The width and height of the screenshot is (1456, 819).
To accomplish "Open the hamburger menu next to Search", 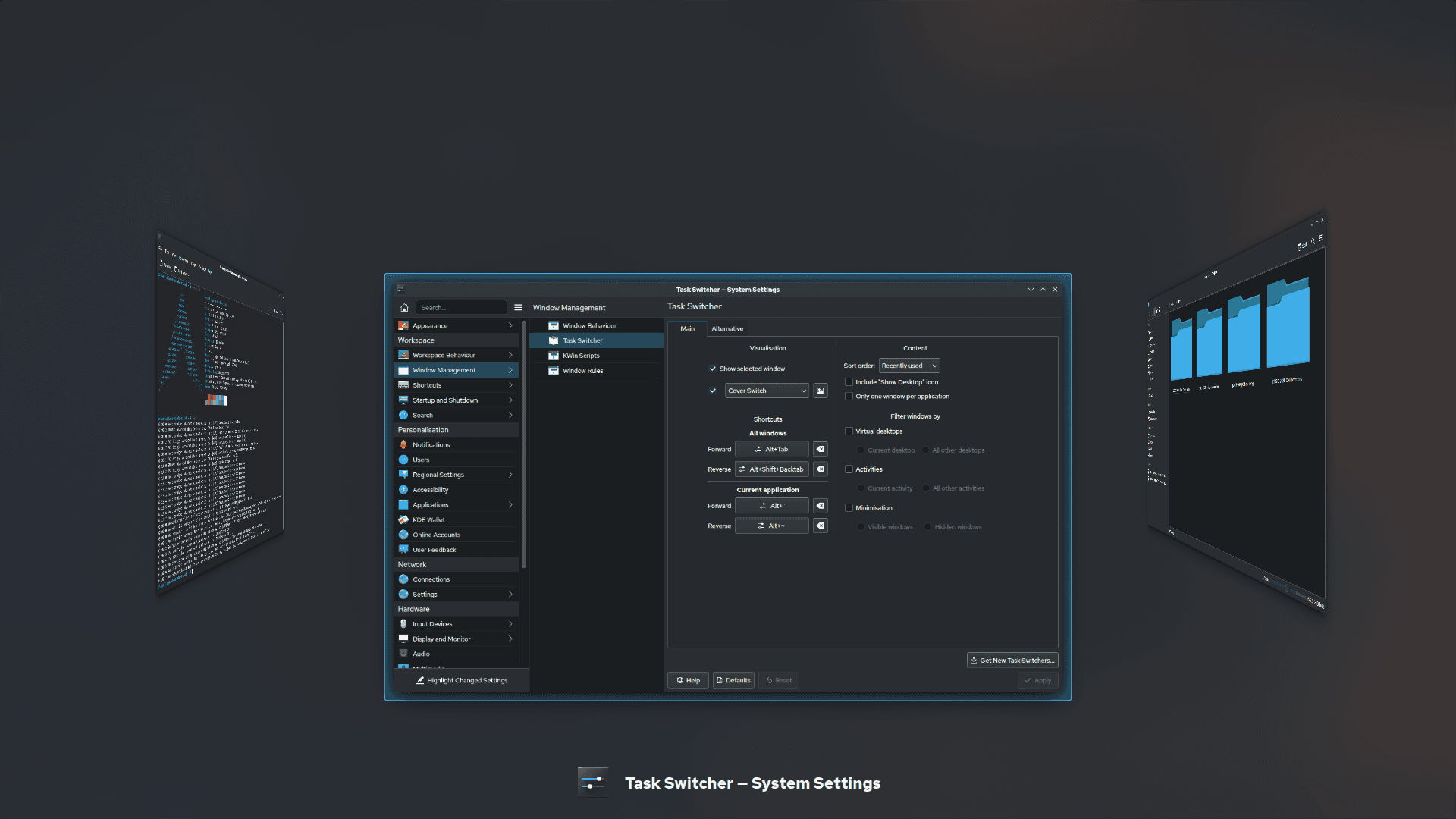I will pos(519,308).
